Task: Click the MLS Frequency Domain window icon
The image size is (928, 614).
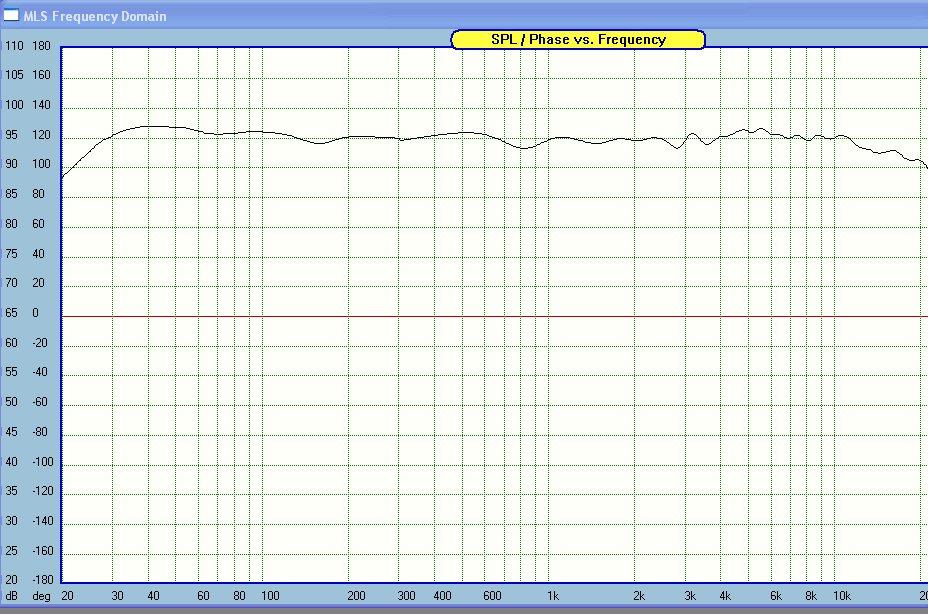Action: [x=11, y=15]
